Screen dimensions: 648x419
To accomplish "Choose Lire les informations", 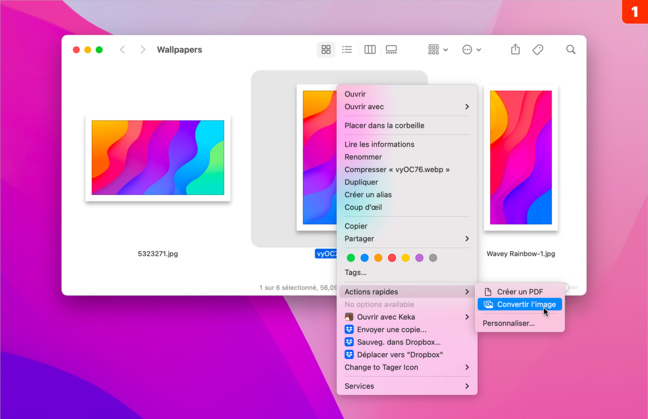I will click(x=407, y=144).
